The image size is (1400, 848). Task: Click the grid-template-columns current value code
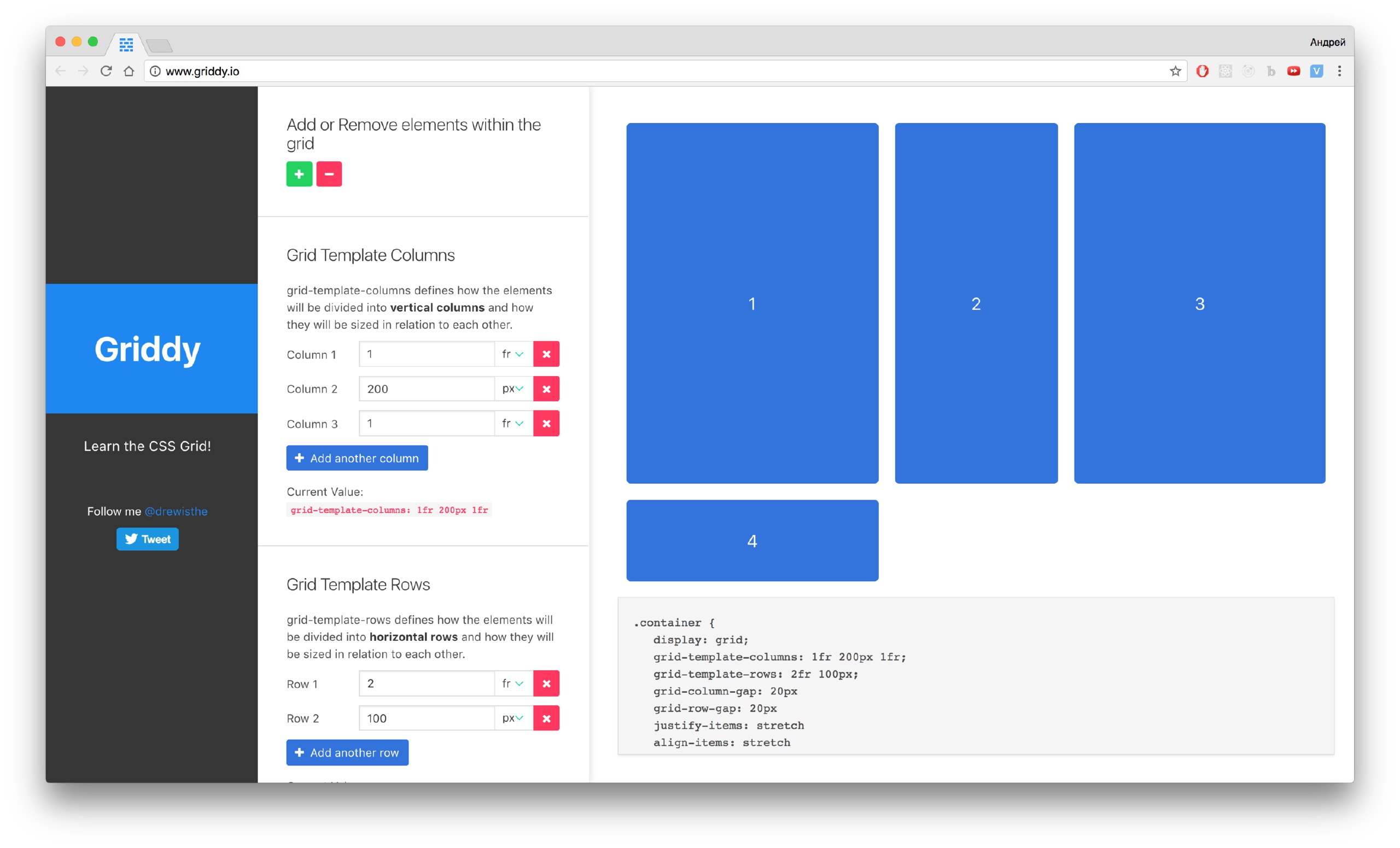389,510
